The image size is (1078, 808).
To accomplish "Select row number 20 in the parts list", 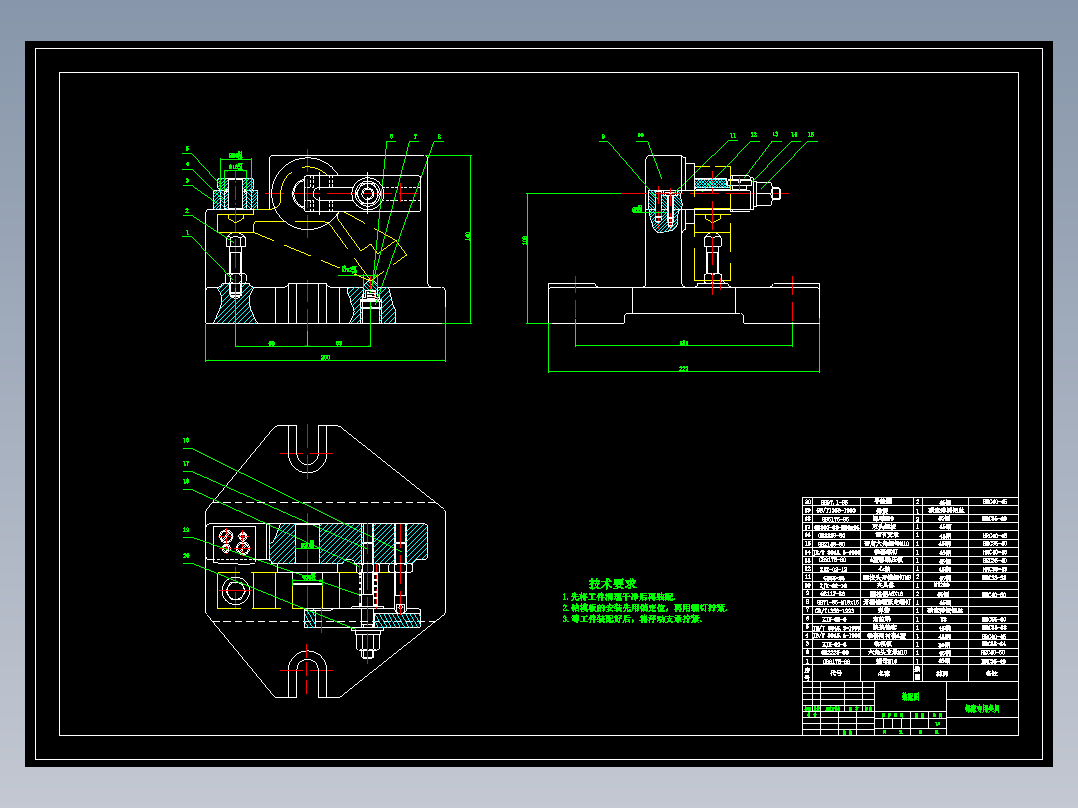I will pyautogui.click(x=910, y=502).
